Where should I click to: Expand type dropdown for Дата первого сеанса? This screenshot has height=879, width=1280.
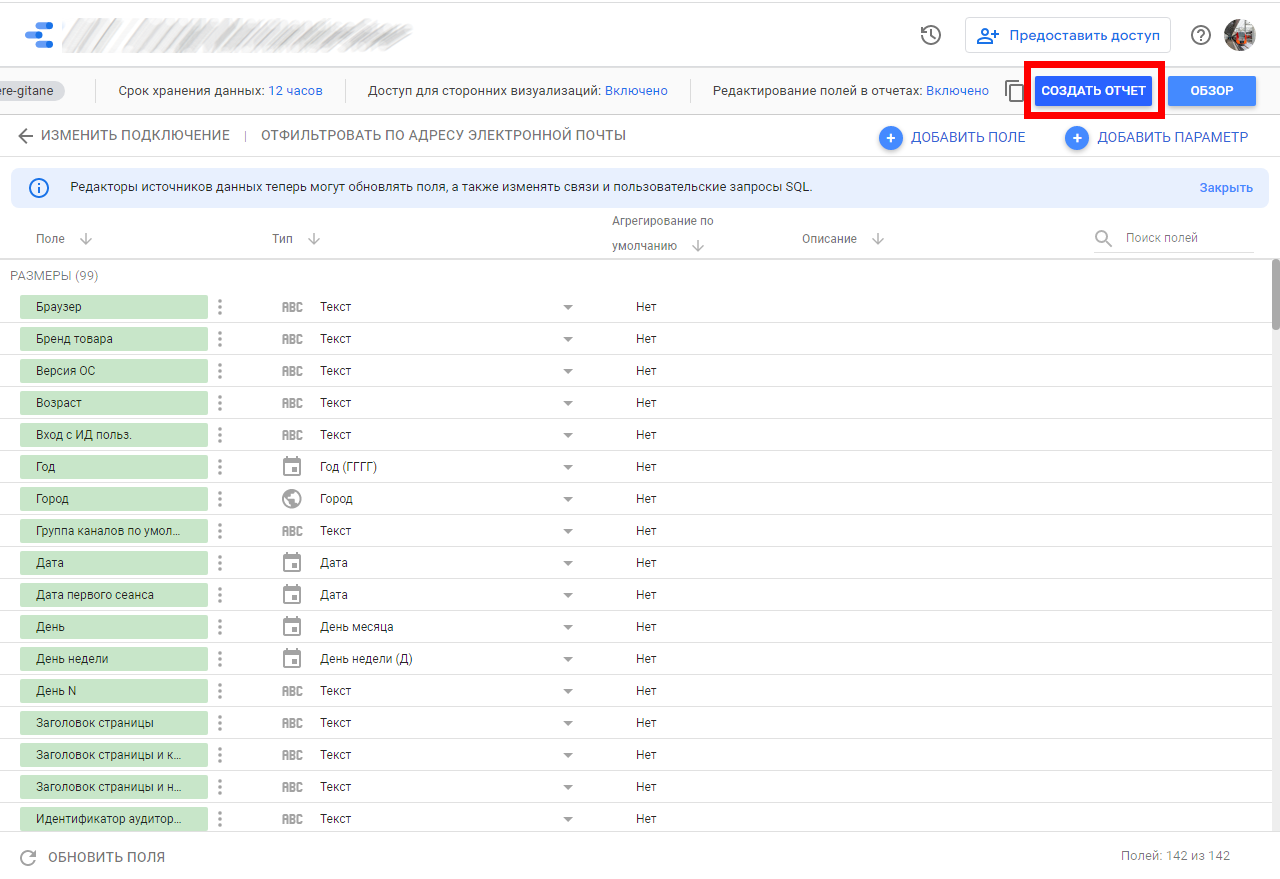pos(568,595)
